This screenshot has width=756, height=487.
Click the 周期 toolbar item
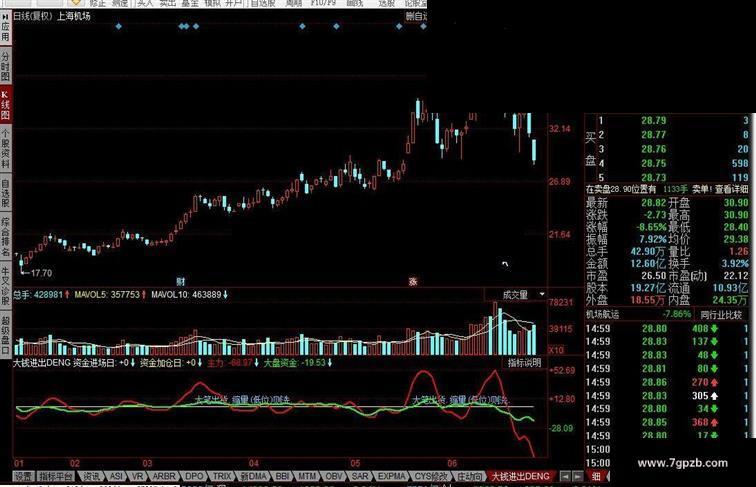point(293,3)
